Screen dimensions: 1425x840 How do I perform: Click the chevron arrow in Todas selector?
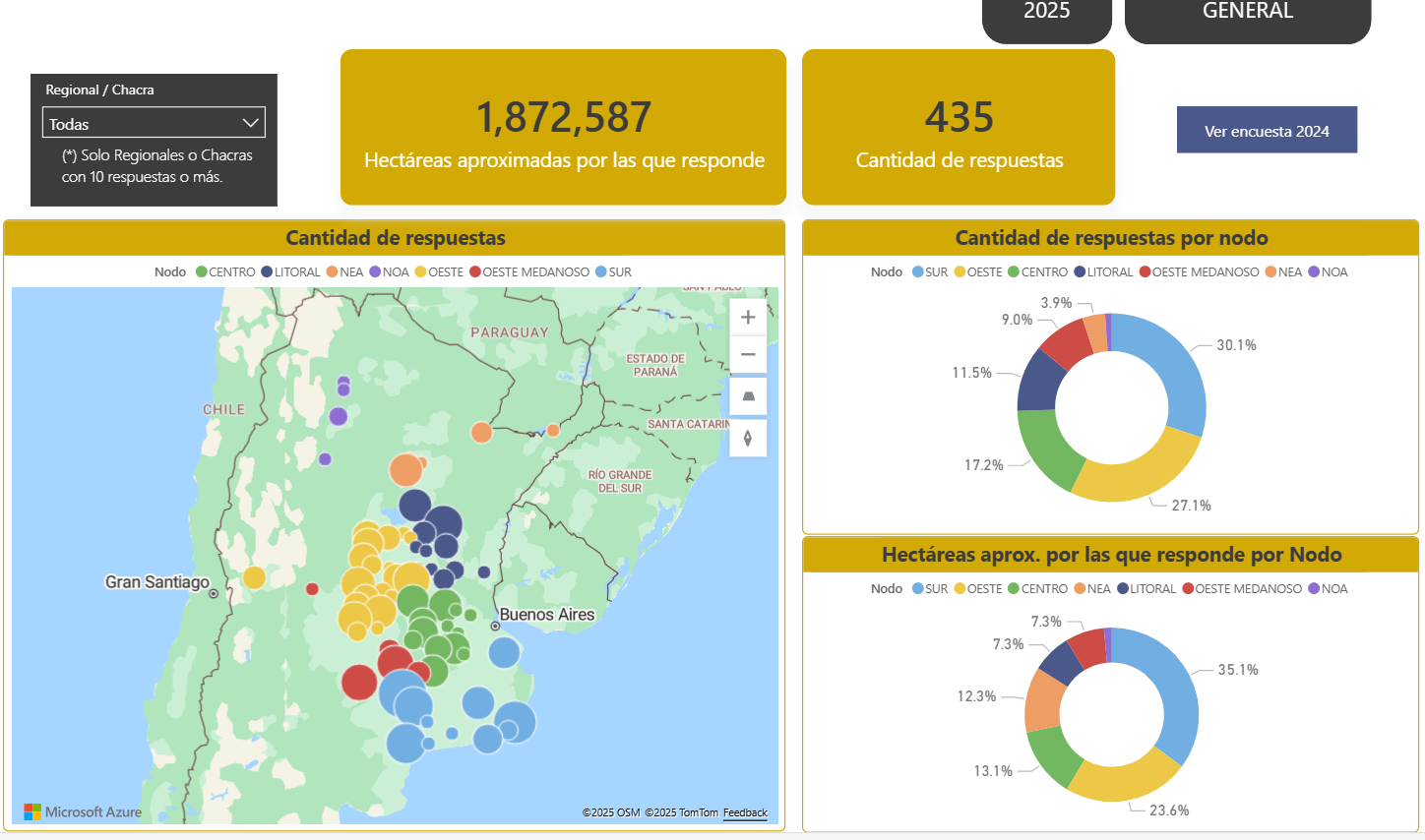250,123
